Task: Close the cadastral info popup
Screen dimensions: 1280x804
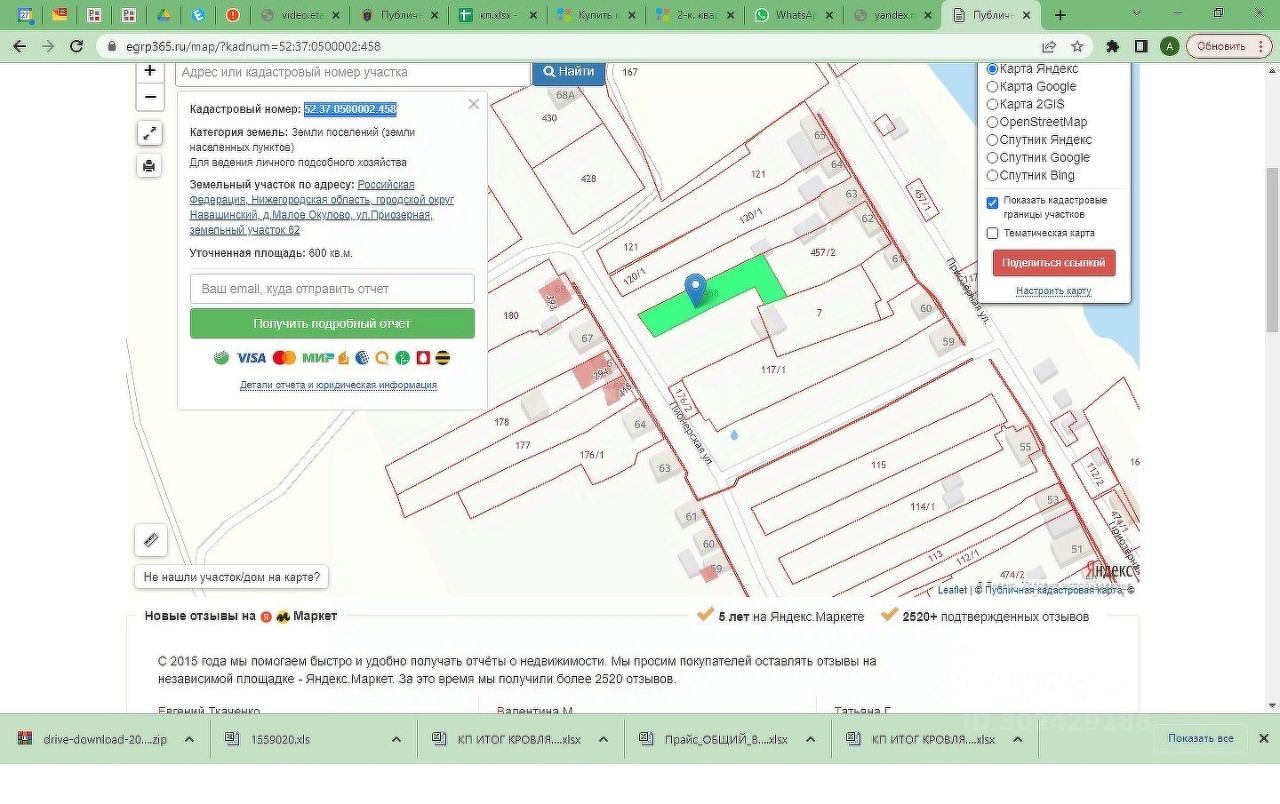Action: [x=474, y=104]
